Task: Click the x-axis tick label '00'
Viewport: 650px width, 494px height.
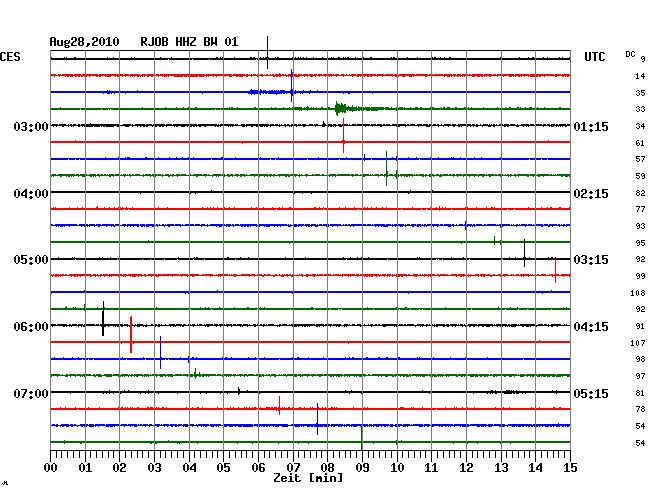Action: [51, 468]
